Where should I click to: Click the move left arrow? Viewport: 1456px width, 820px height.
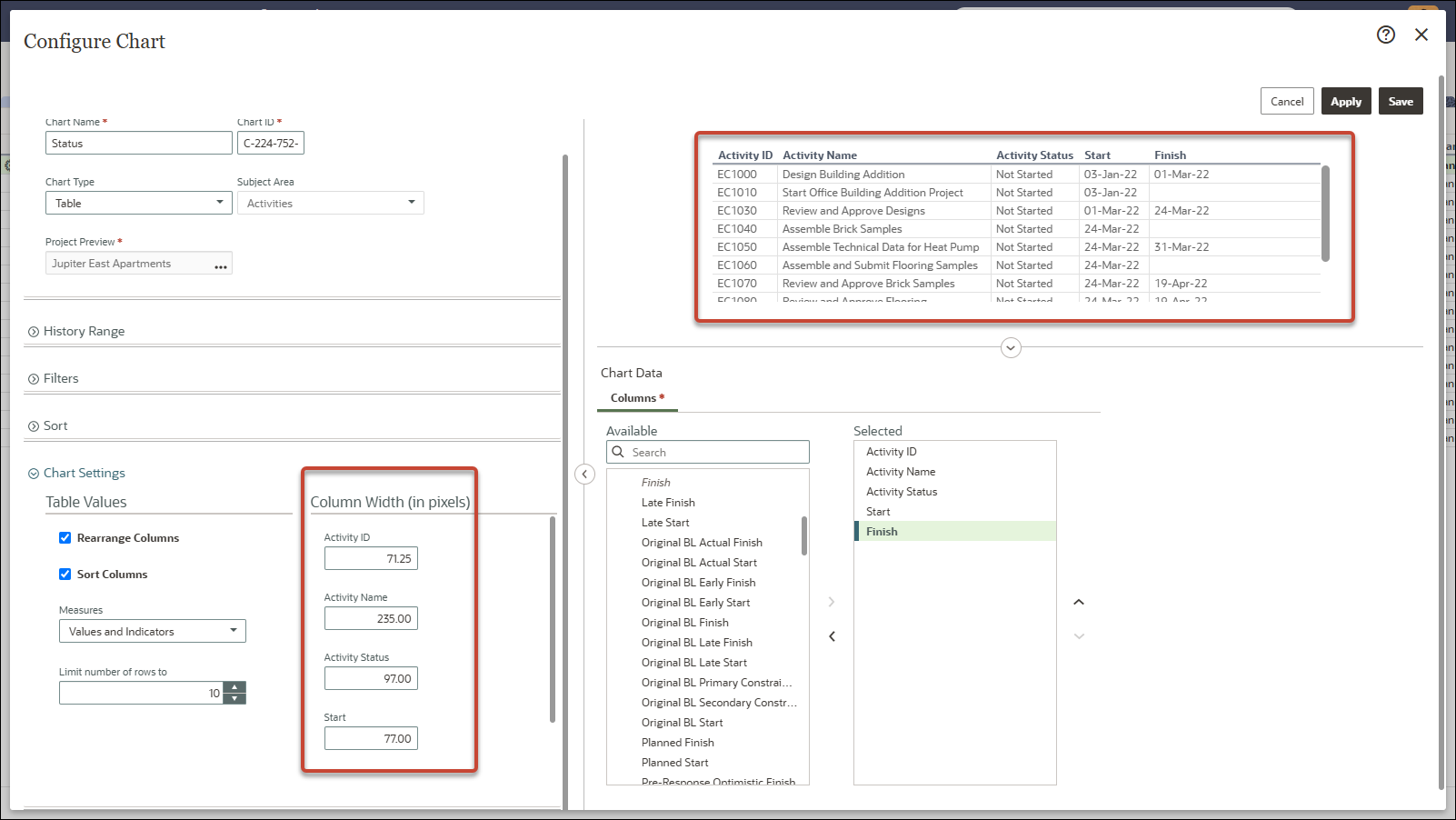(832, 636)
